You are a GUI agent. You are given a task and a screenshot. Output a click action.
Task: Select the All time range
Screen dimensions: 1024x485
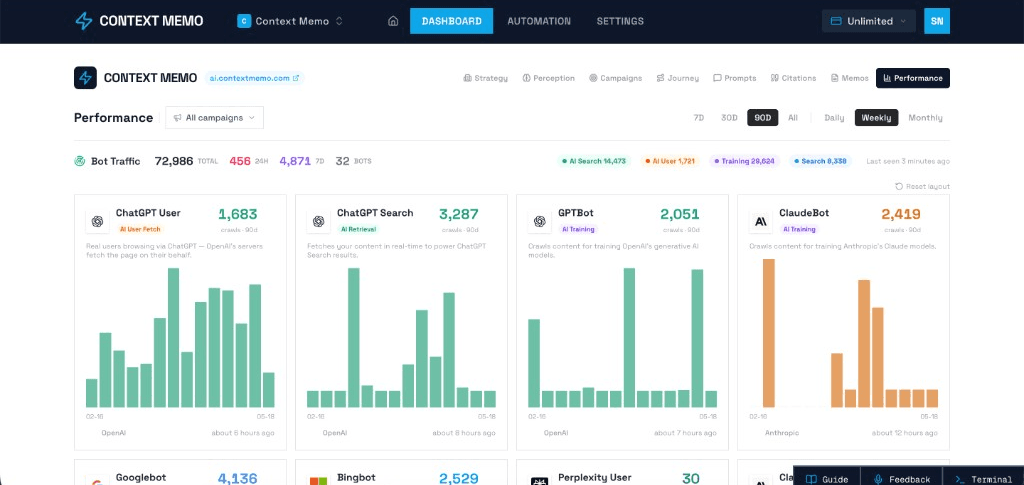[792, 117]
